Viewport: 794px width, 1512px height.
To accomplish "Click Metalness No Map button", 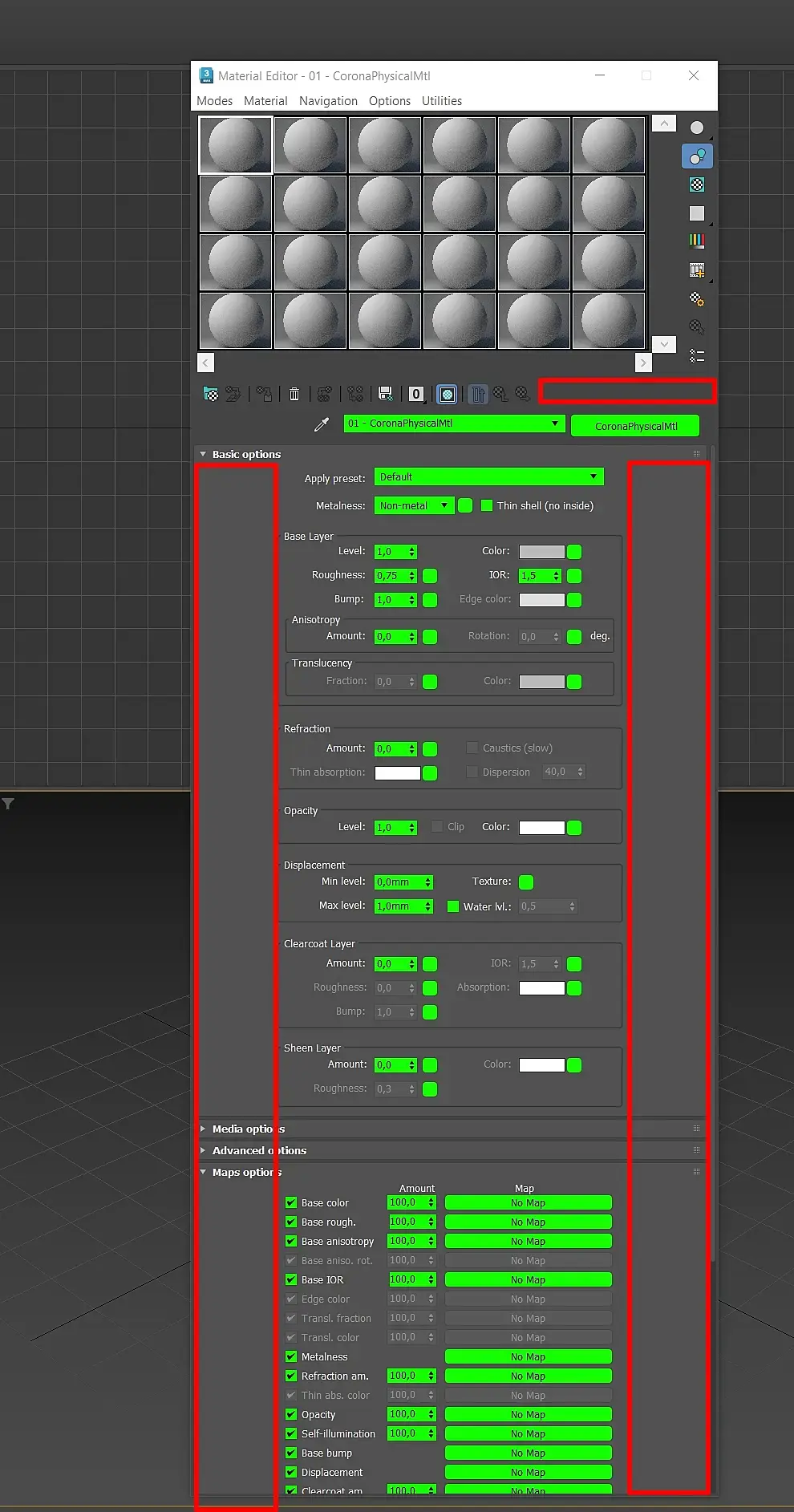I will (x=528, y=1356).
